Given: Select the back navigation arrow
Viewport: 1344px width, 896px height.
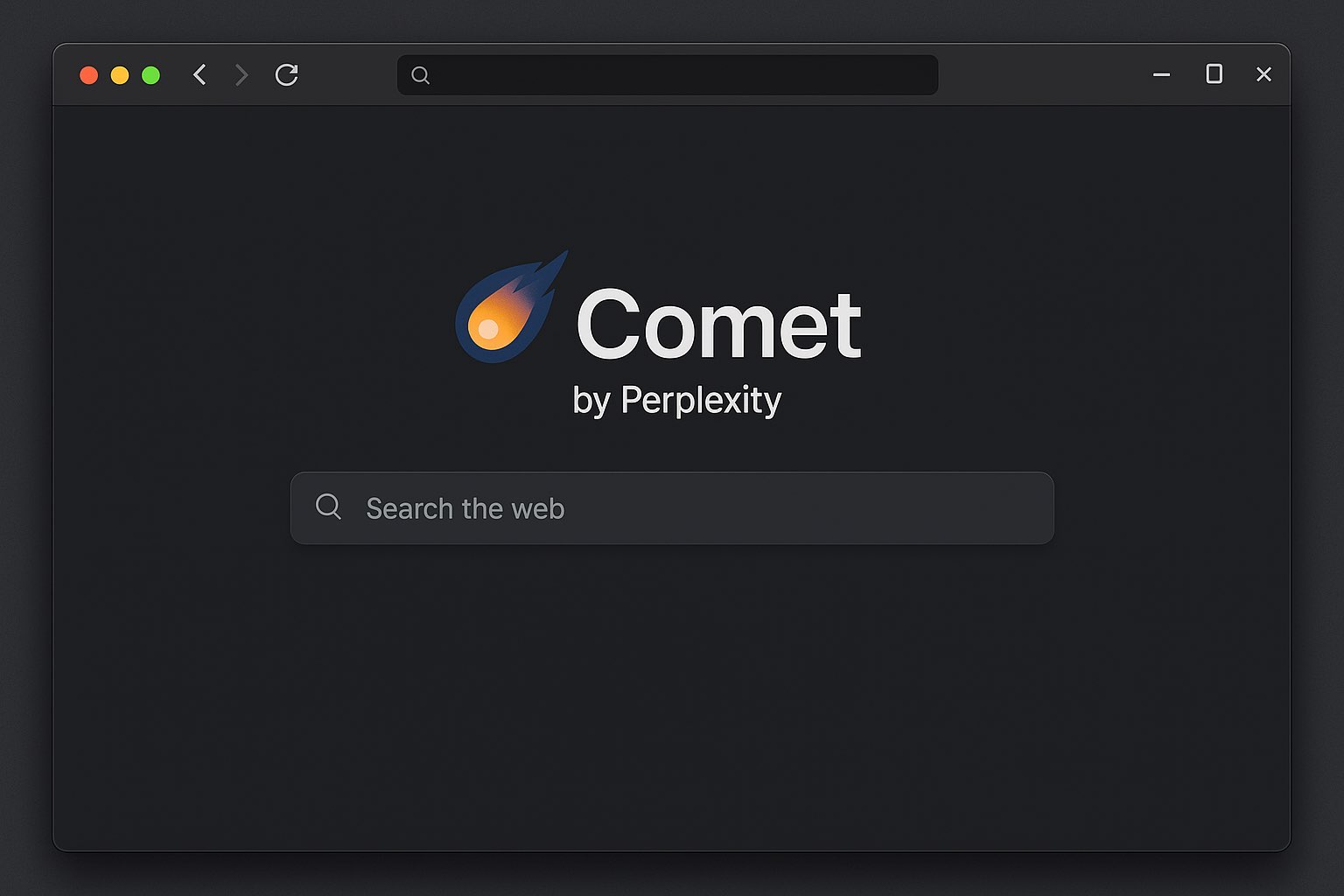Looking at the screenshot, I should click(199, 74).
